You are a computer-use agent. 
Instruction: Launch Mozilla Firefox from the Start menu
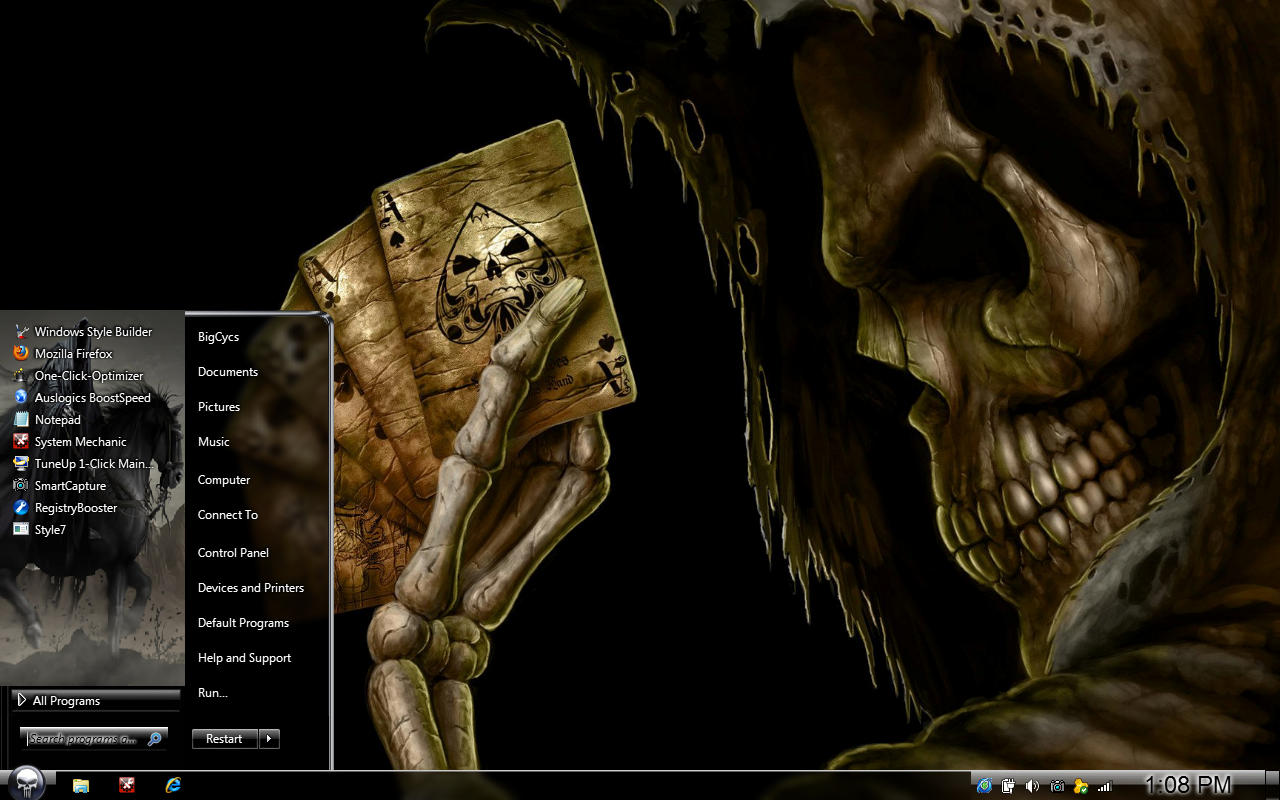point(73,353)
